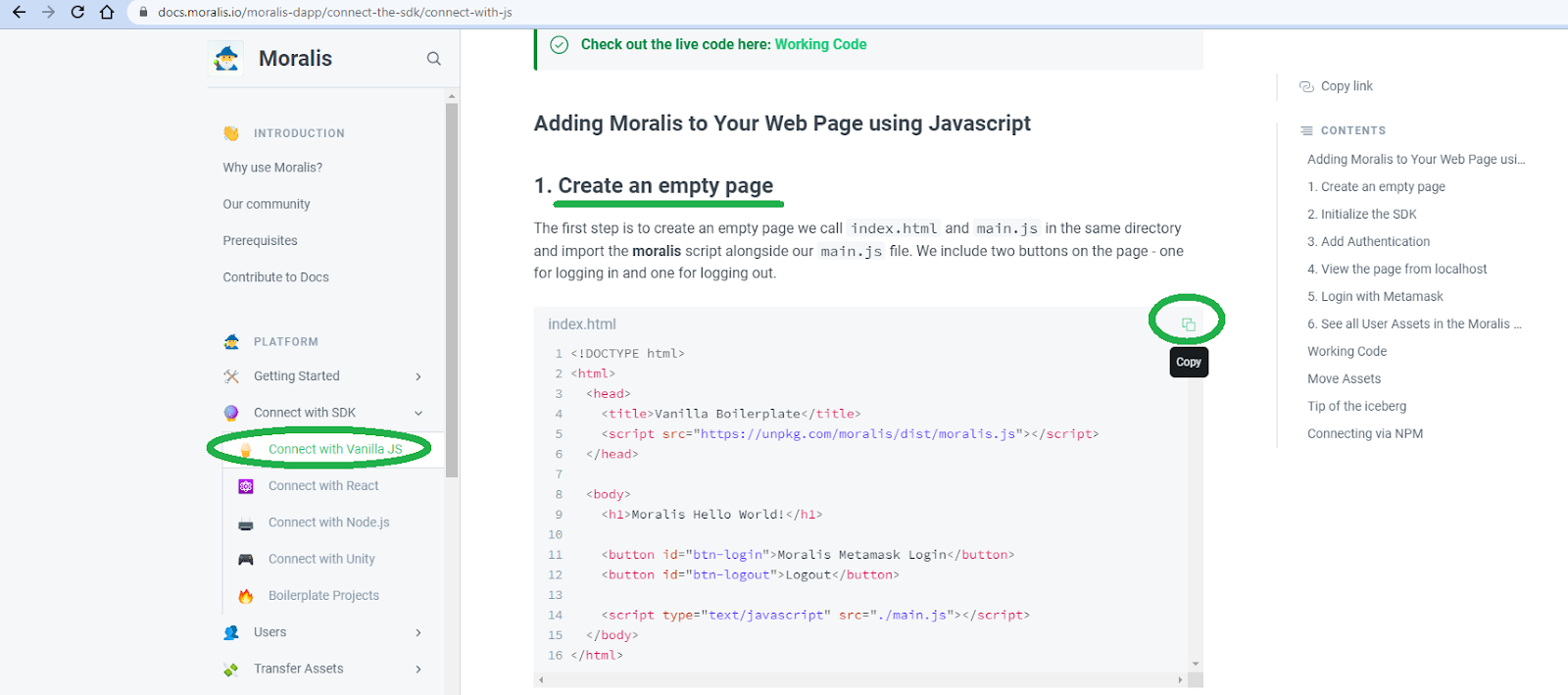Open the docs search magnifier

coord(433,59)
